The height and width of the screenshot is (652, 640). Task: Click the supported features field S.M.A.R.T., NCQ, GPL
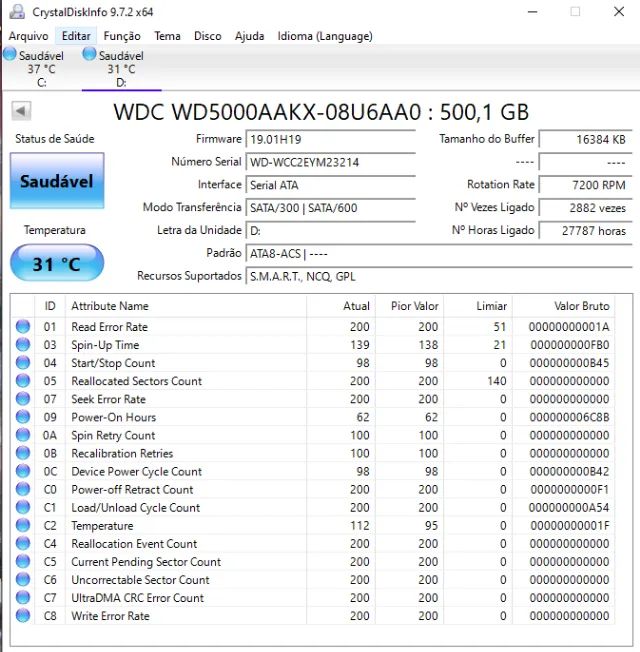(439, 277)
